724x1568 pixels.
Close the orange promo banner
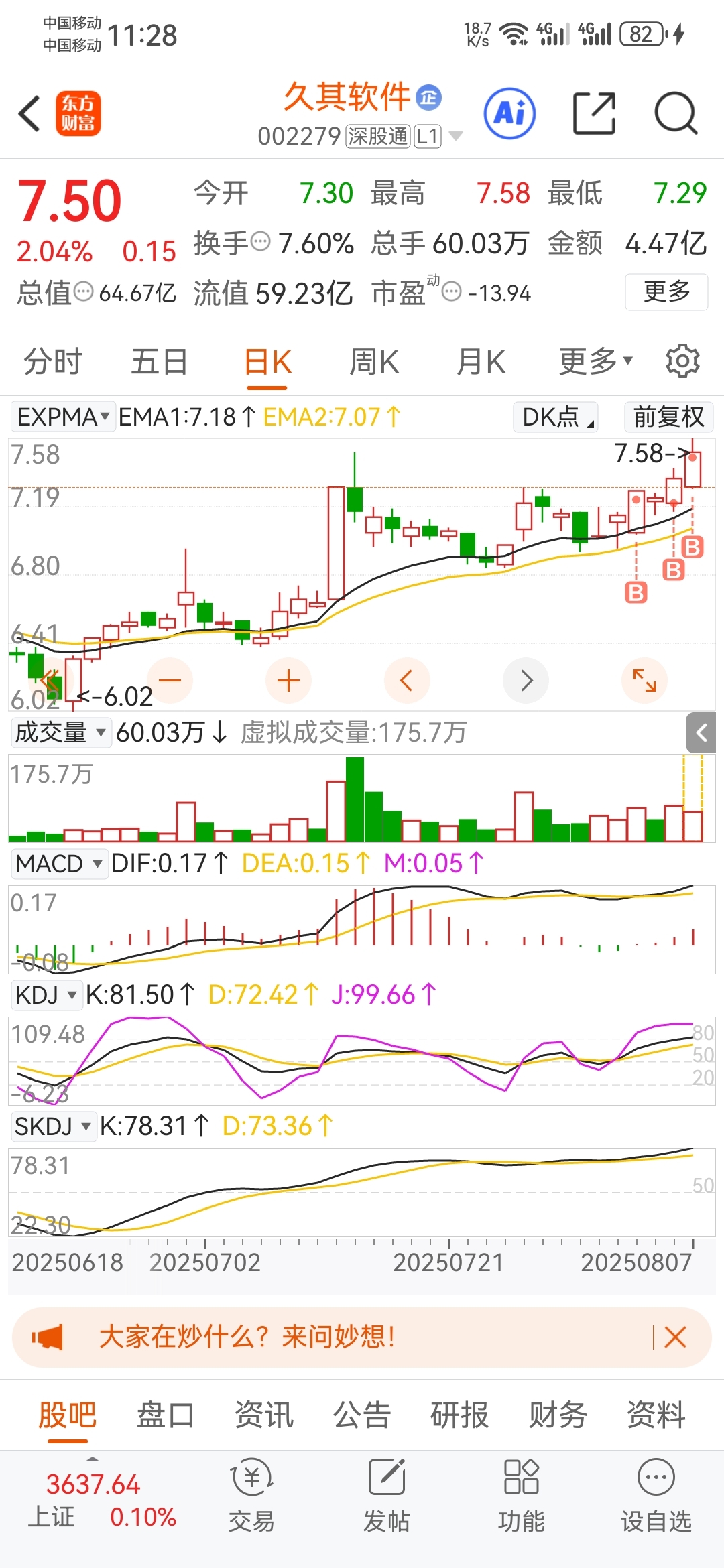coord(675,1337)
